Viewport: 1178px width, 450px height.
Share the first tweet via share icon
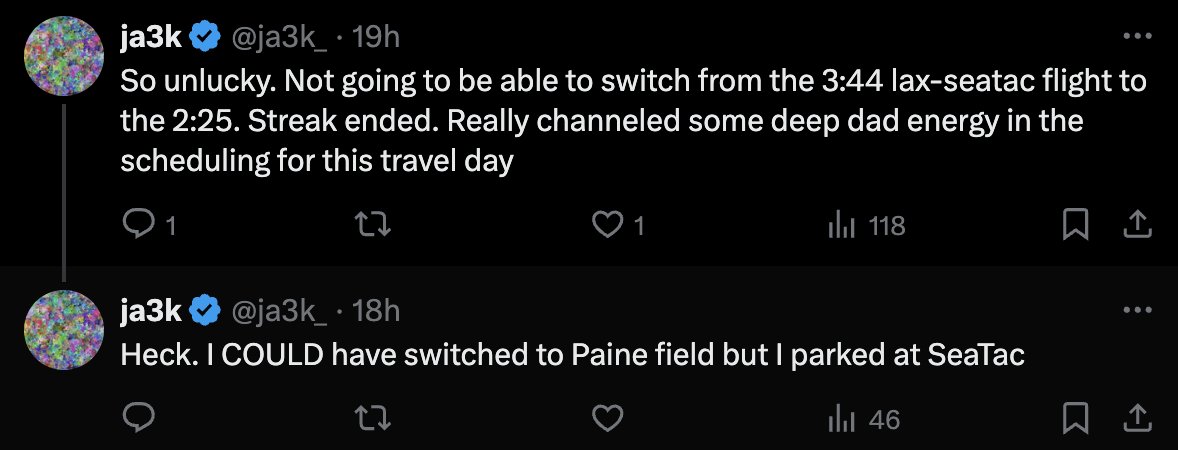[x=1137, y=225]
